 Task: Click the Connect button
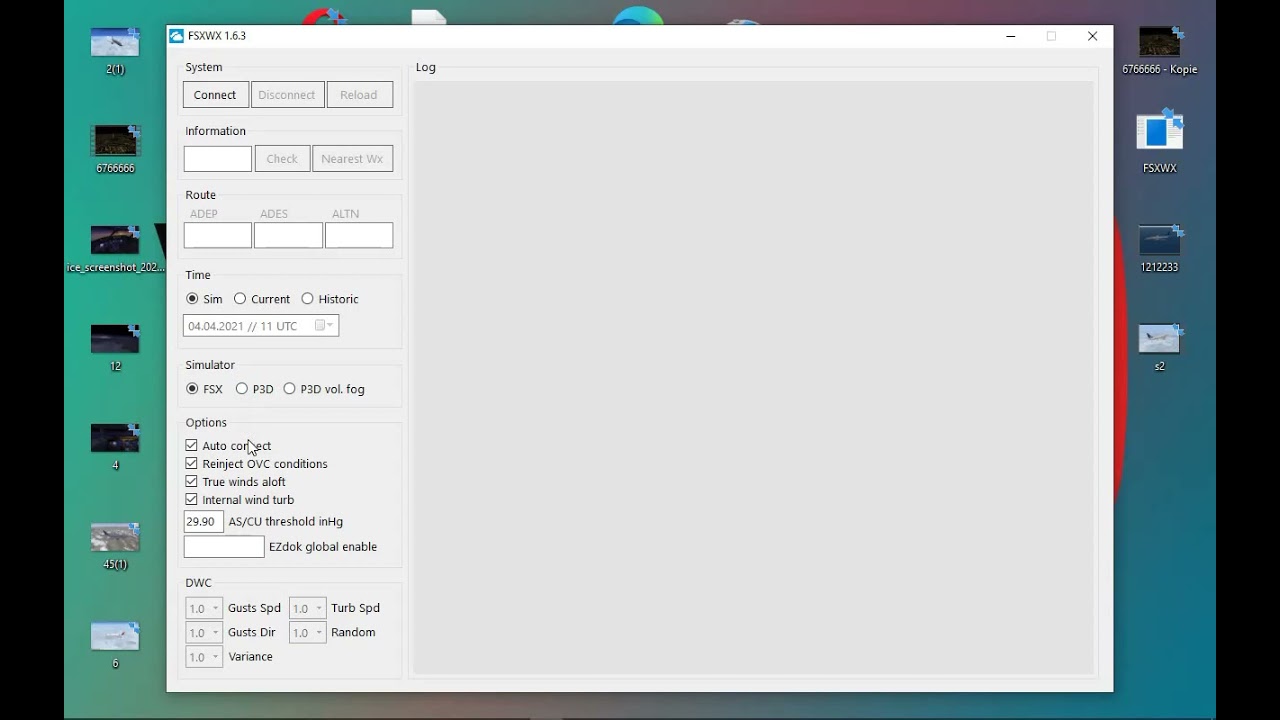click(x=215, y=95)
